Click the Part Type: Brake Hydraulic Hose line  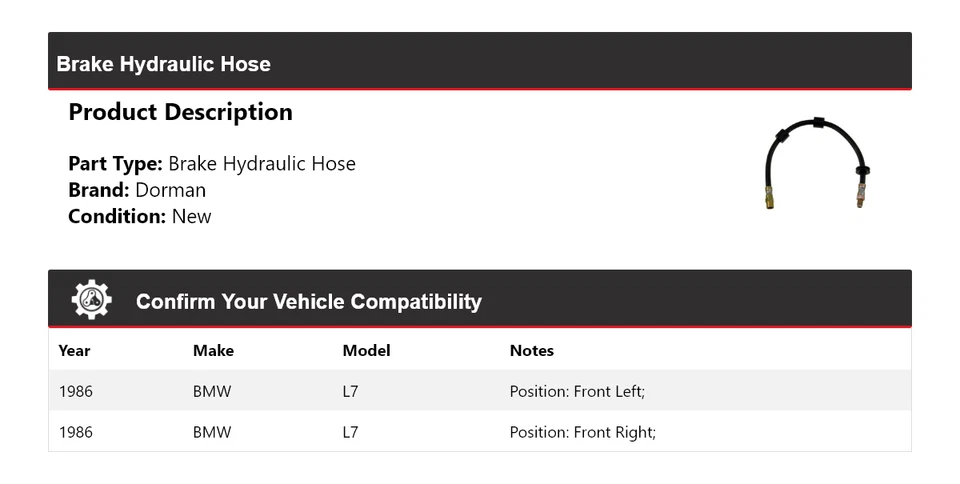[212, 164]
